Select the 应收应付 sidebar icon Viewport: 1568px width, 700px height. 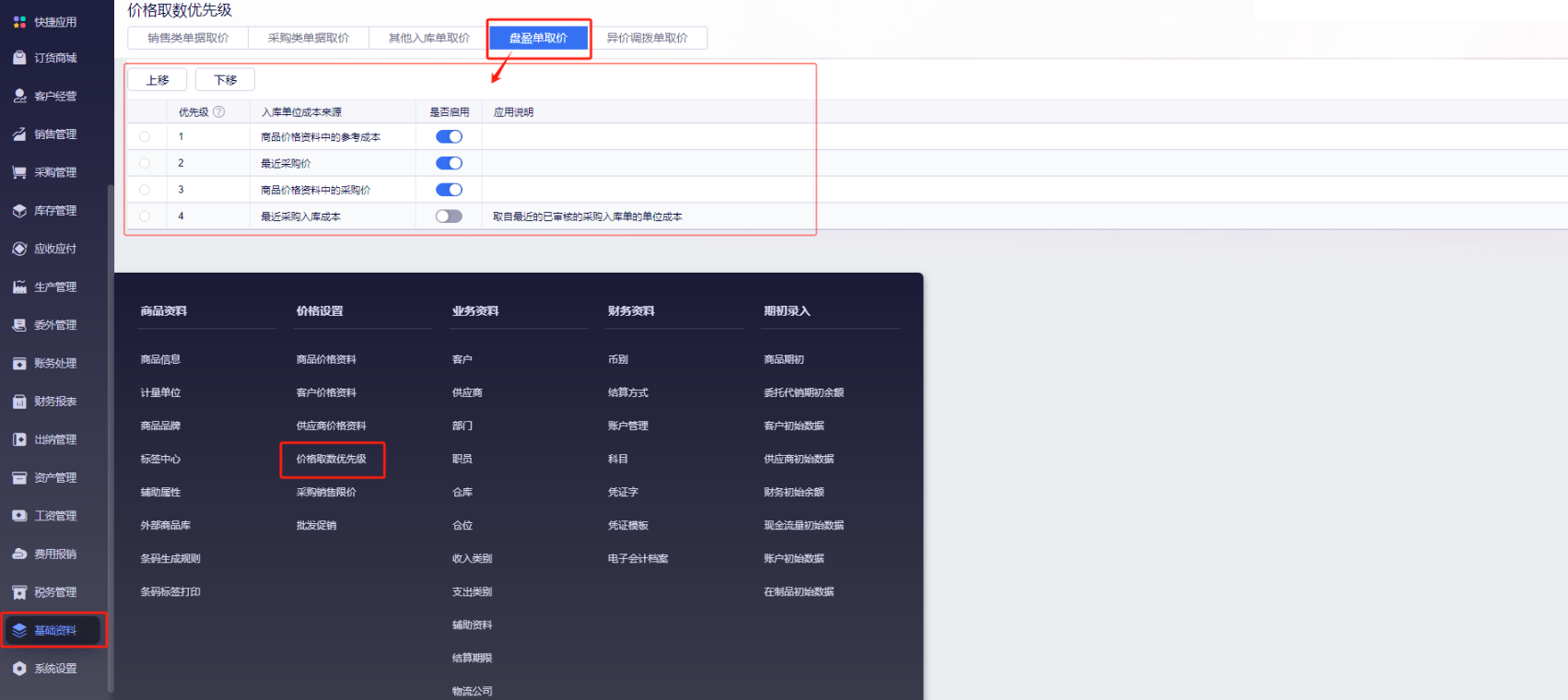point(19,249)
